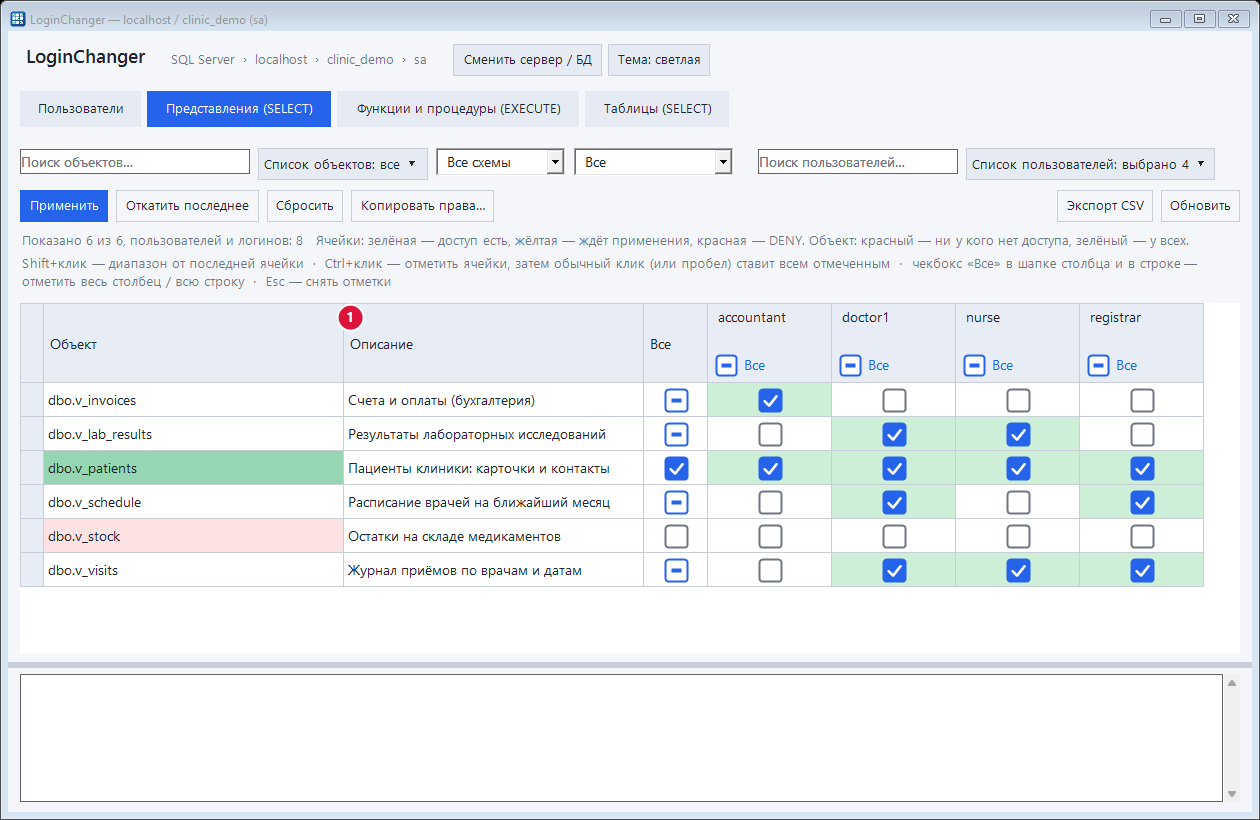Image resolution: width=1260 pixels, height=820 pixels.
Task: Focus the Поиск пользователей search field
Action: [858, 162]
